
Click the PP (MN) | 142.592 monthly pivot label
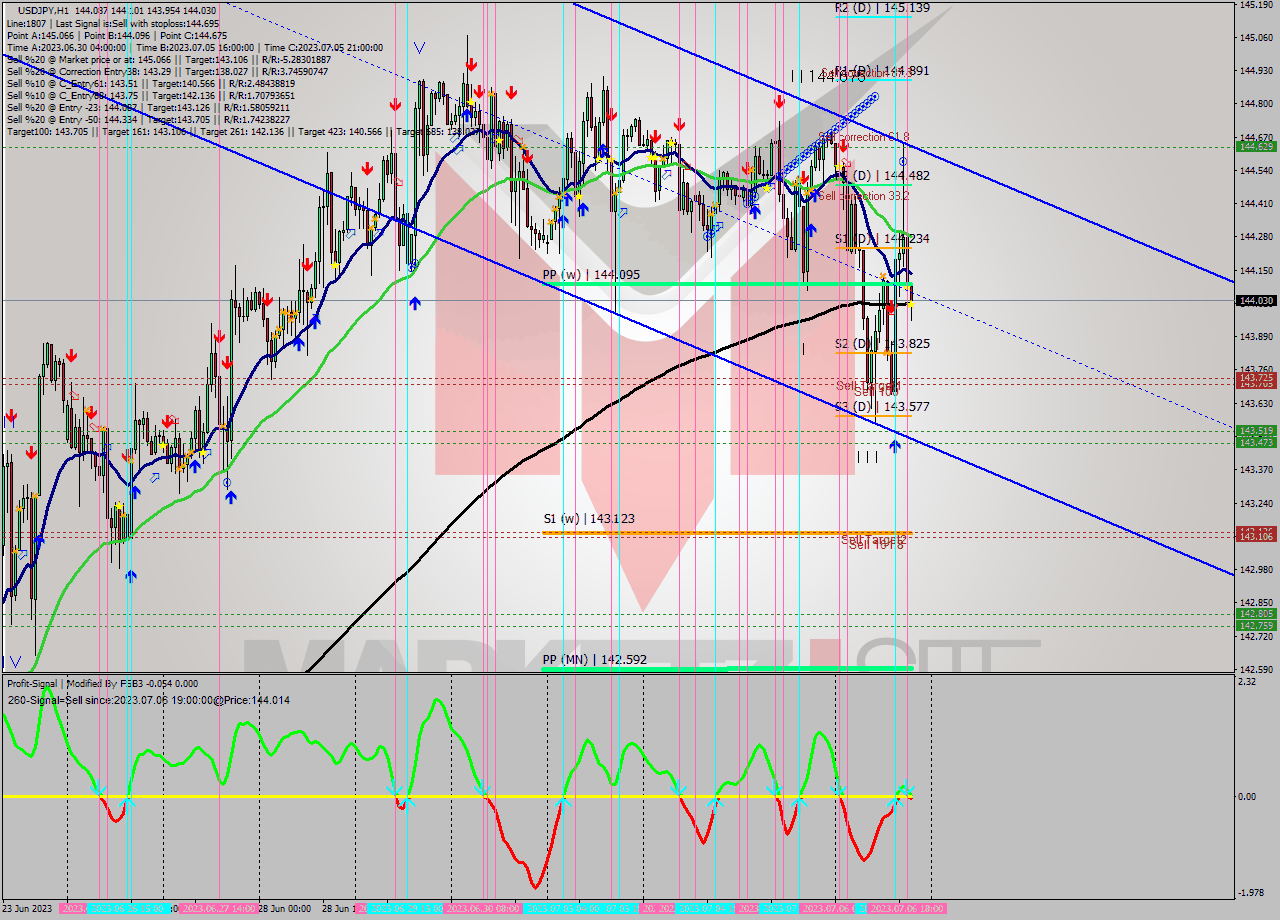[595, 659]
